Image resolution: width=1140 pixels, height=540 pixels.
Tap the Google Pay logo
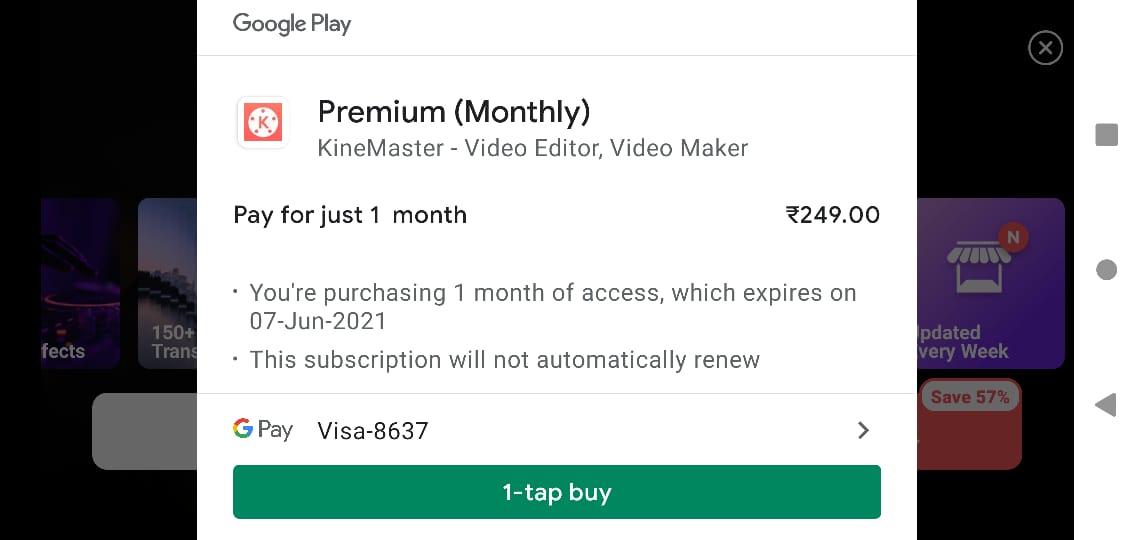point(262,430)
